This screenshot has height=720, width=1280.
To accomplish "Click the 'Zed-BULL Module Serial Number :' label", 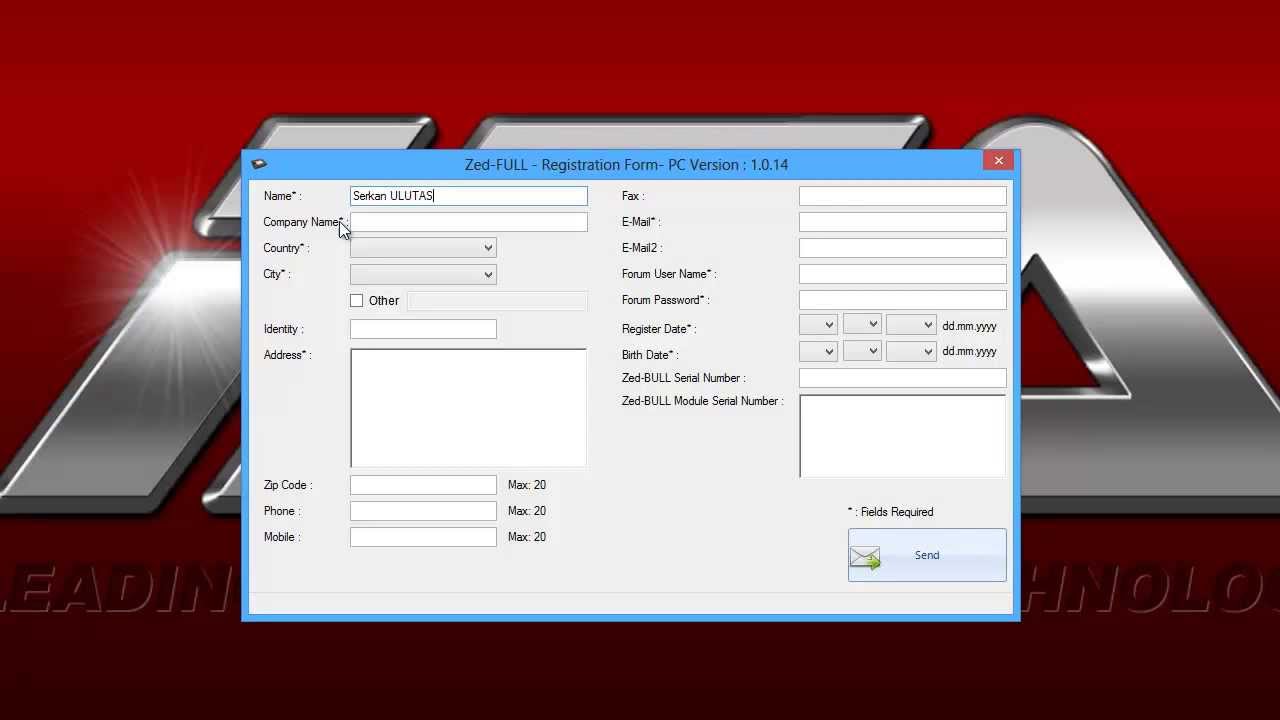I will click(703, 401).
